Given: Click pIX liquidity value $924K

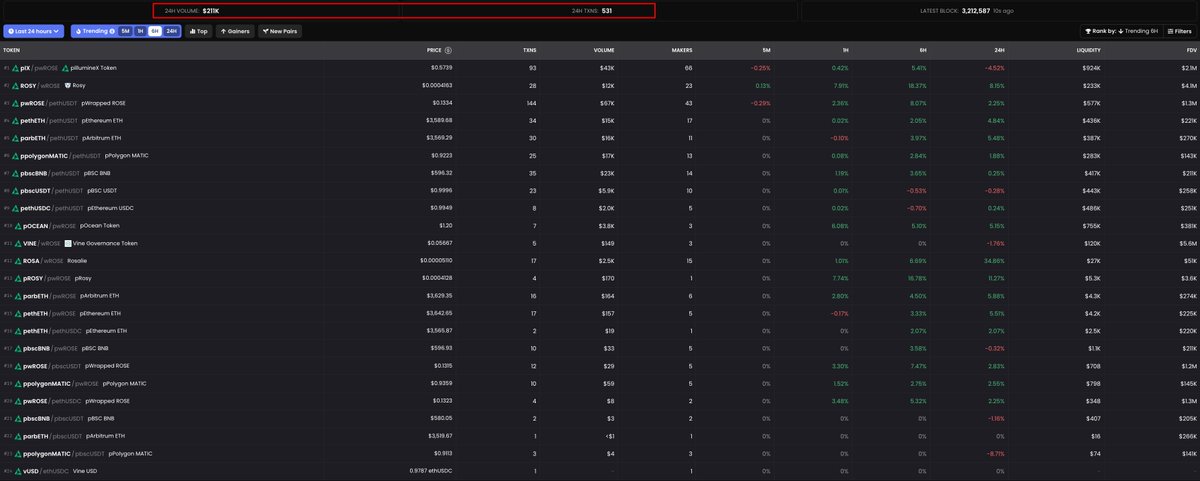Looking at the screenshot, I should click(1091, 68).
